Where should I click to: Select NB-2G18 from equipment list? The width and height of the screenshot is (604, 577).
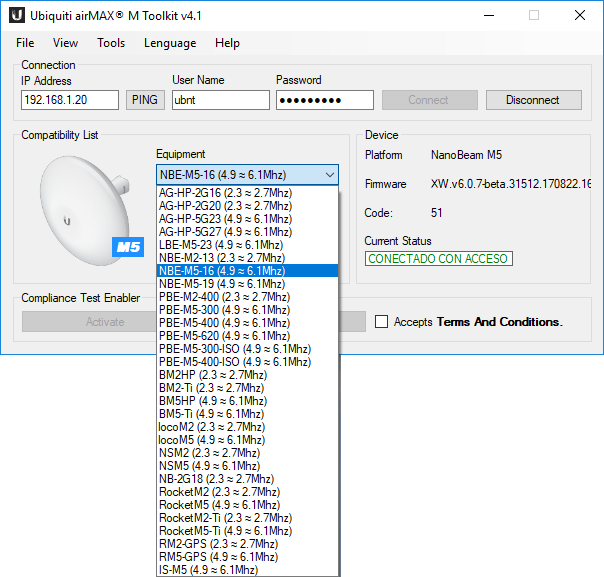tap(248, 479)
